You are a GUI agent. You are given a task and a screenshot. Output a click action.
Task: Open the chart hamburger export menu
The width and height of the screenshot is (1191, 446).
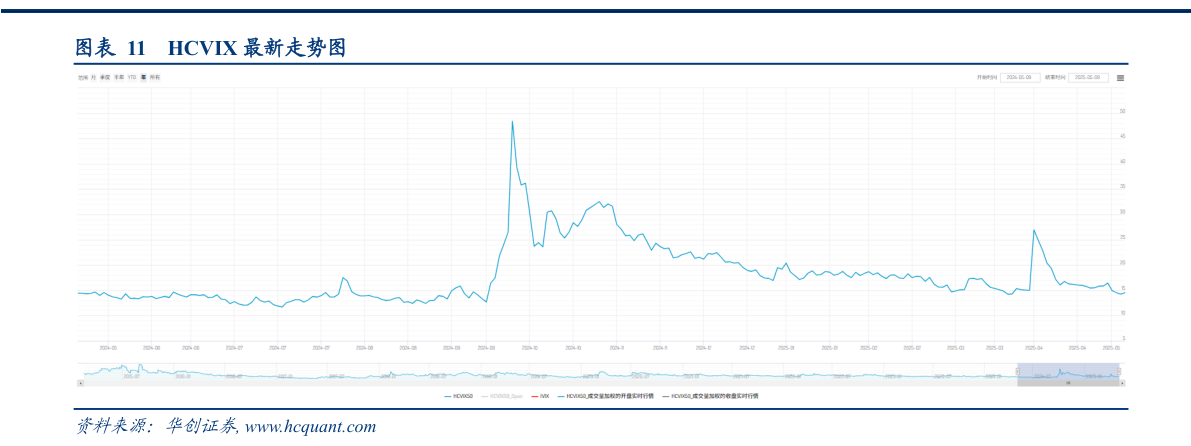point(1121,77)
